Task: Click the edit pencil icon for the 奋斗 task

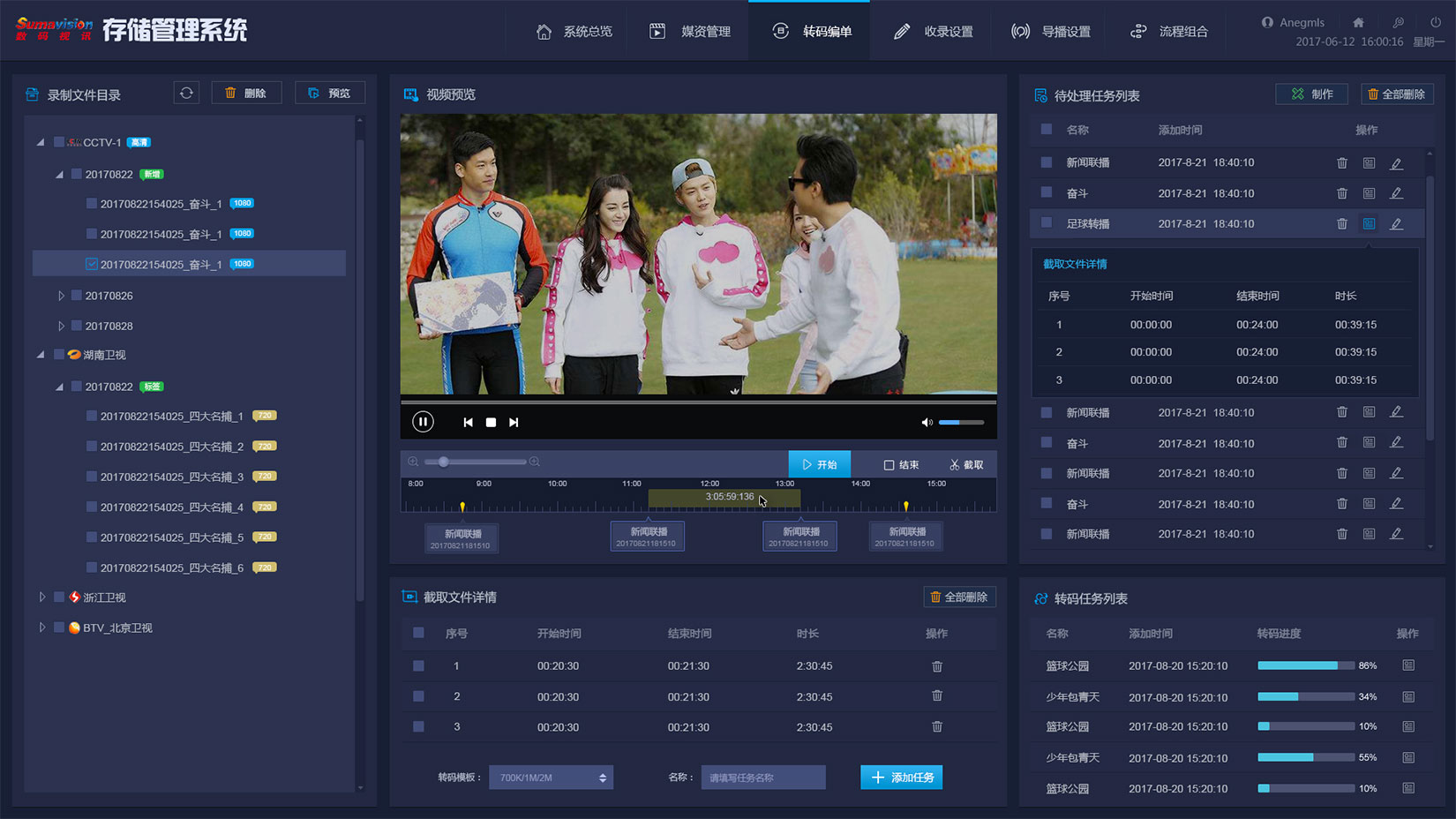Action: point(1396,193)
